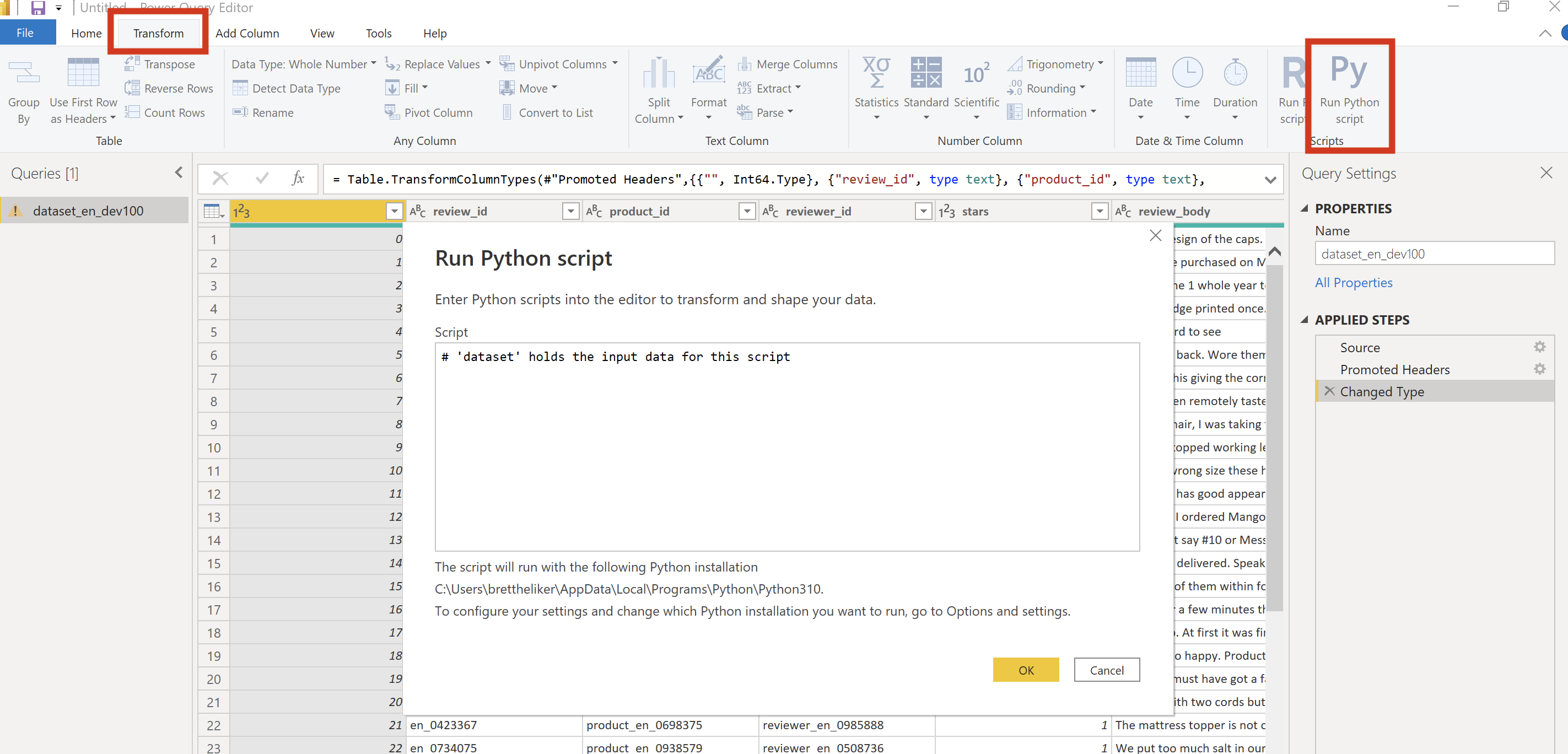
Task: Expand the formula bar chevron
Action: click(1270, 180)
